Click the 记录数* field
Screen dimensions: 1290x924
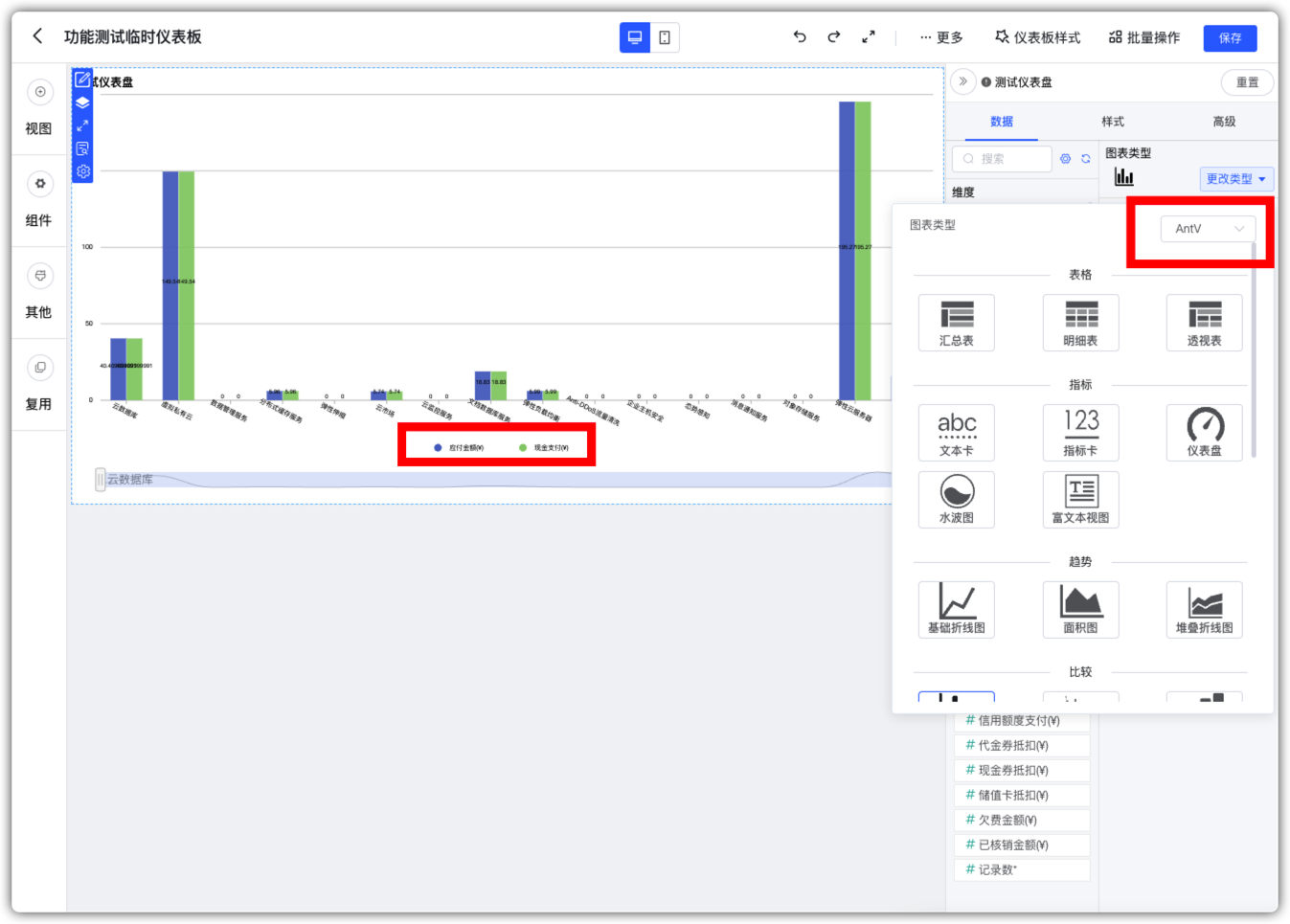pyautogui.click(x=1022, y=869)
